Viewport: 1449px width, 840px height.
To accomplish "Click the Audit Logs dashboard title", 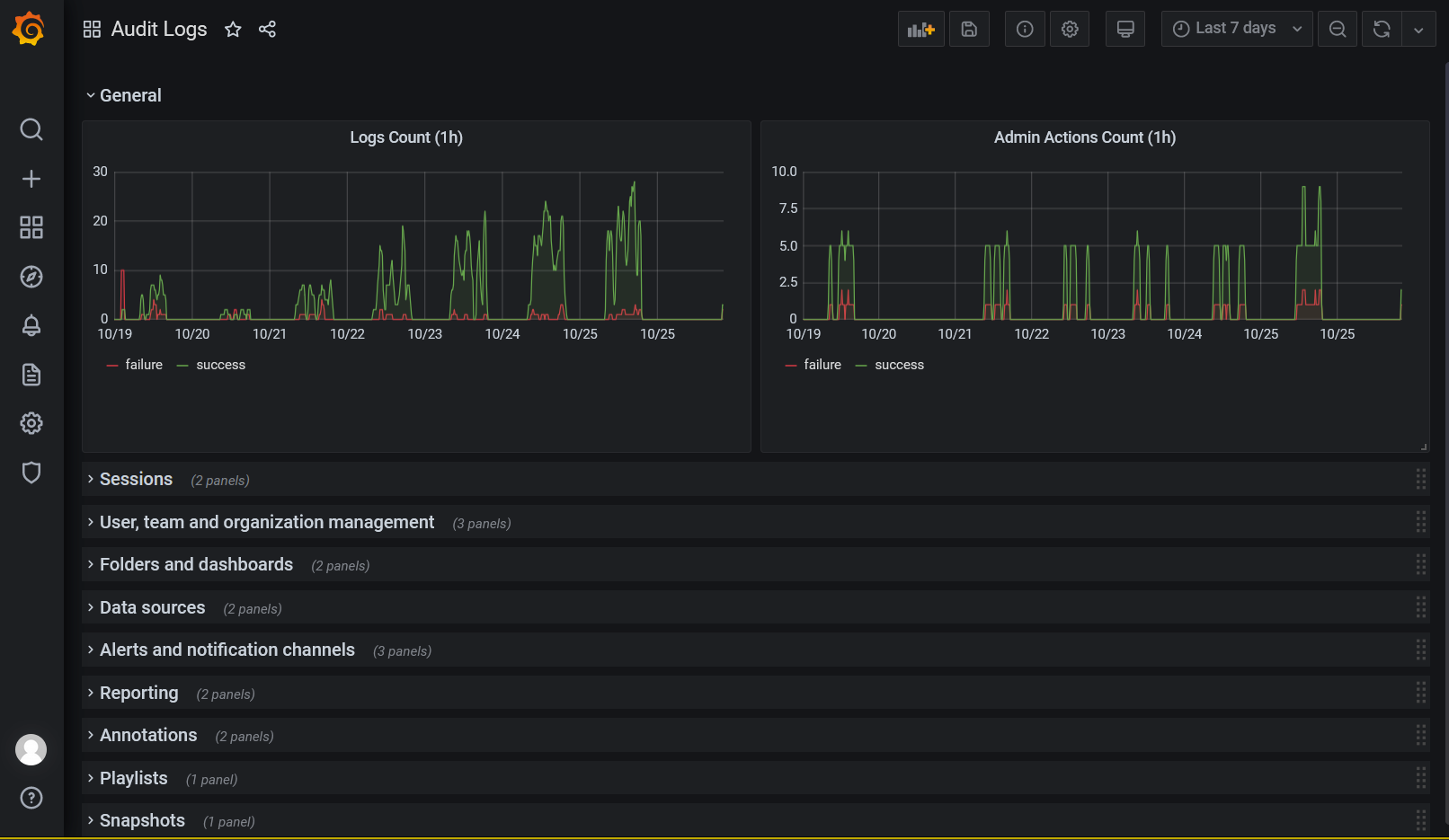I will pos(159,30).
